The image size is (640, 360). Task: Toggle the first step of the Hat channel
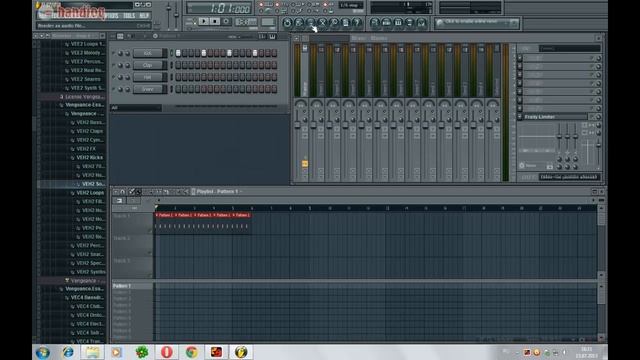178,77
